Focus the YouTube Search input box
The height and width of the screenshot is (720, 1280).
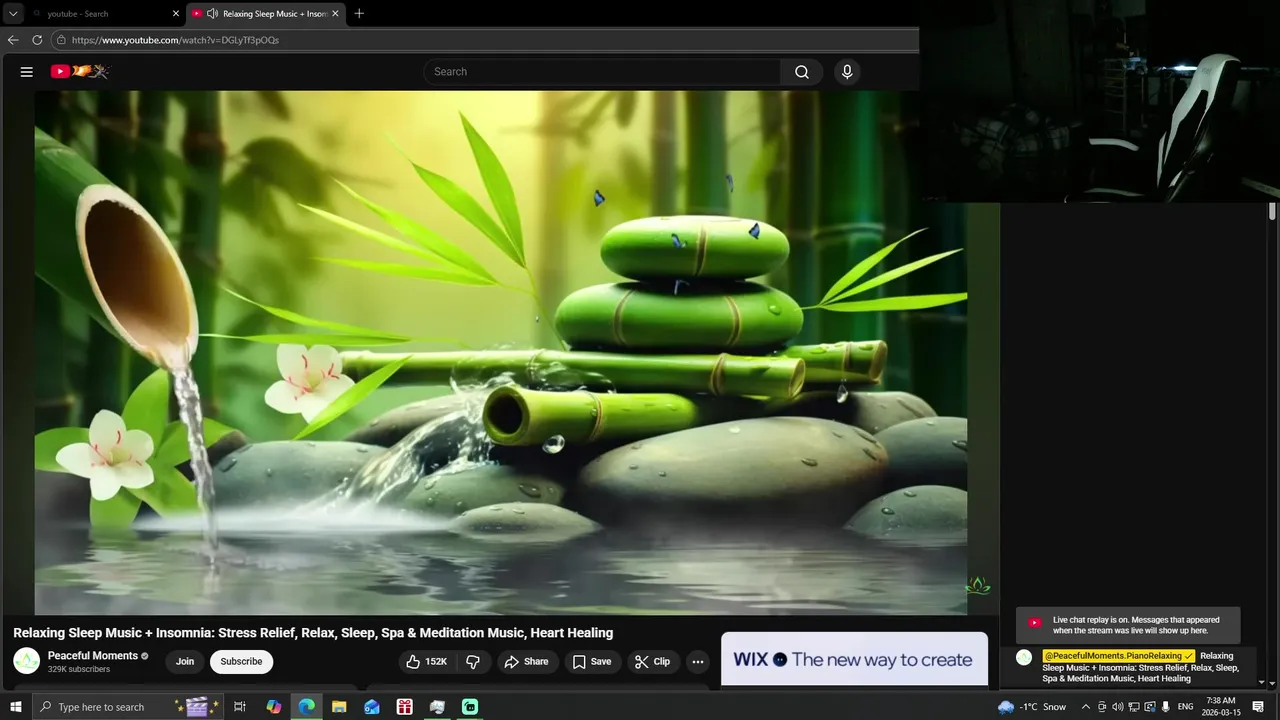pos(602,72)
